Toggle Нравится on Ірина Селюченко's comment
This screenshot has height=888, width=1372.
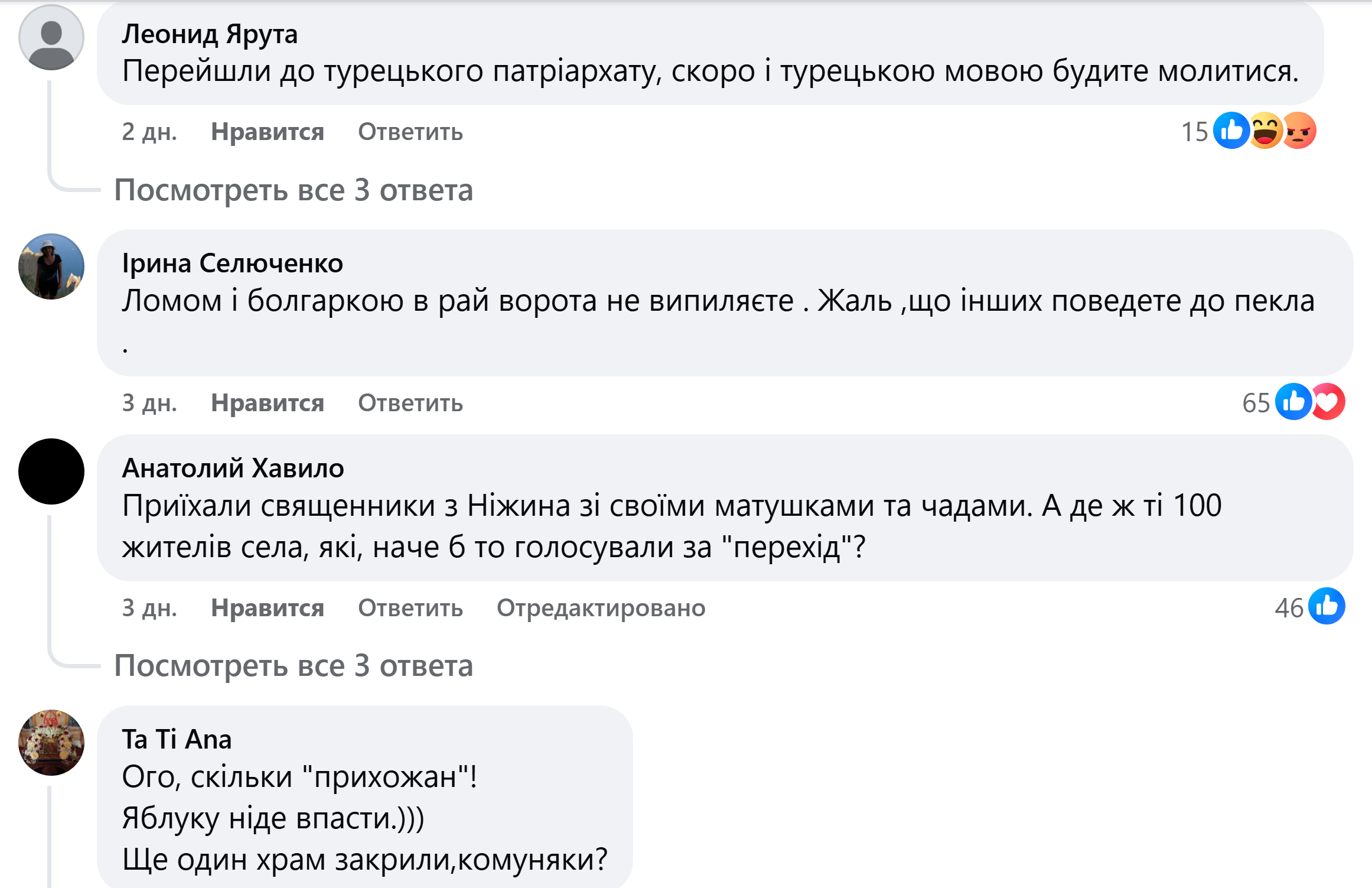coord(268,403)
